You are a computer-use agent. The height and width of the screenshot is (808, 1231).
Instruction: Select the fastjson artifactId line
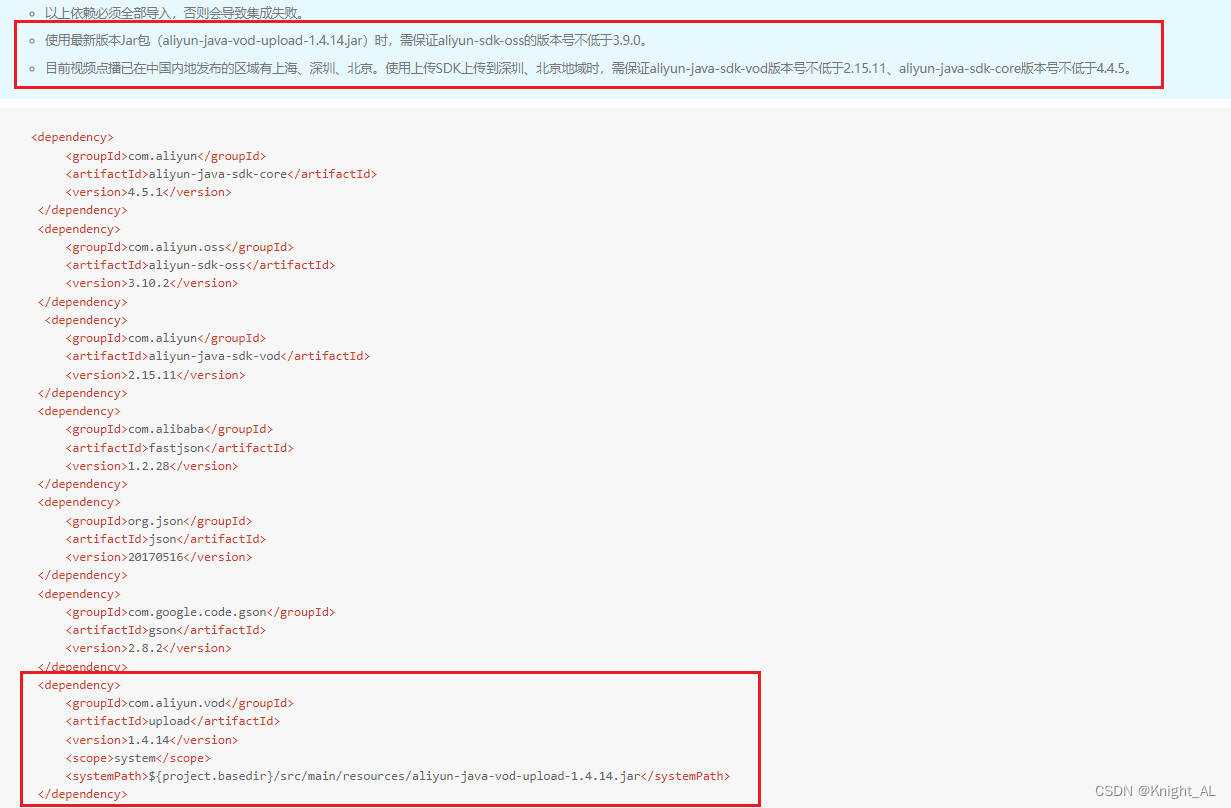(180, 448)
